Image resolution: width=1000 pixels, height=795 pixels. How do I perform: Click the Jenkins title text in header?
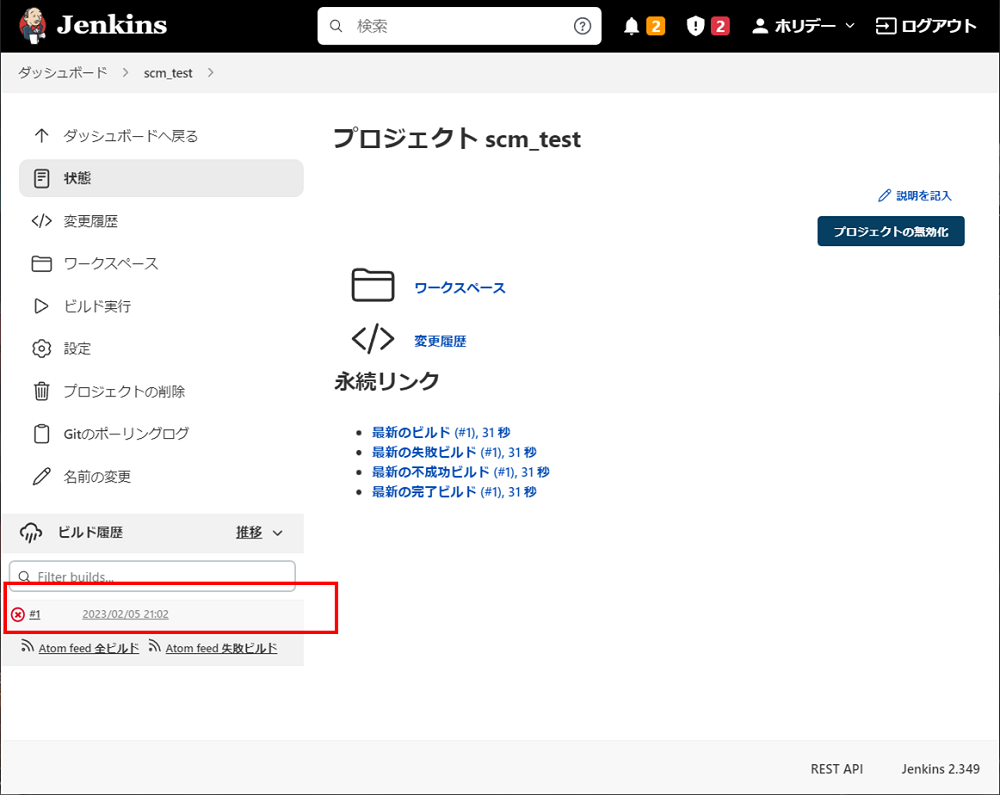click(112, 26)
